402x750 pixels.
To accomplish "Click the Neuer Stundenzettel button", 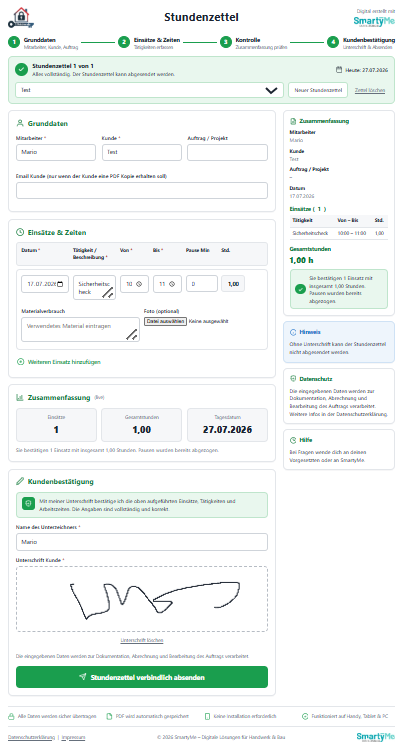I will pyautogui.click(x=318, y=90).
